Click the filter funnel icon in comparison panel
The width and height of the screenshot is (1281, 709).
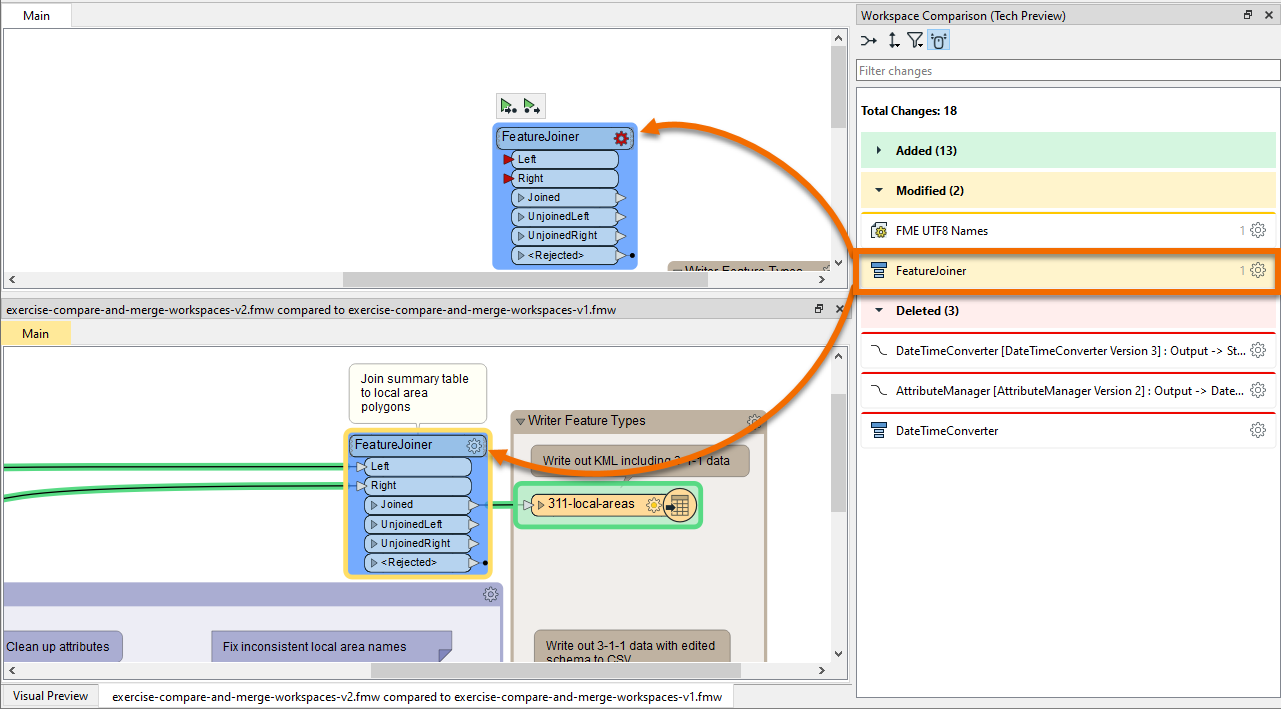915,40
